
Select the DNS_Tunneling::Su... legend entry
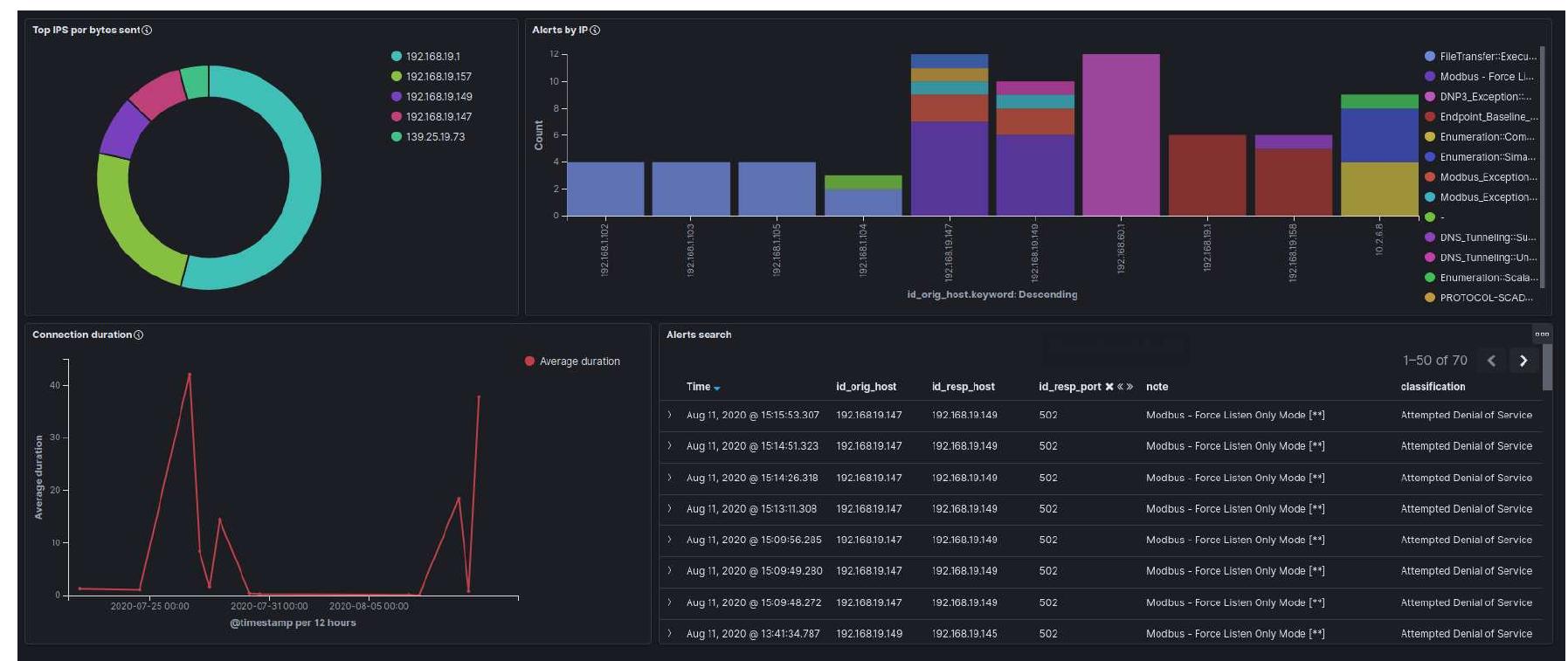coord(1481,238)
